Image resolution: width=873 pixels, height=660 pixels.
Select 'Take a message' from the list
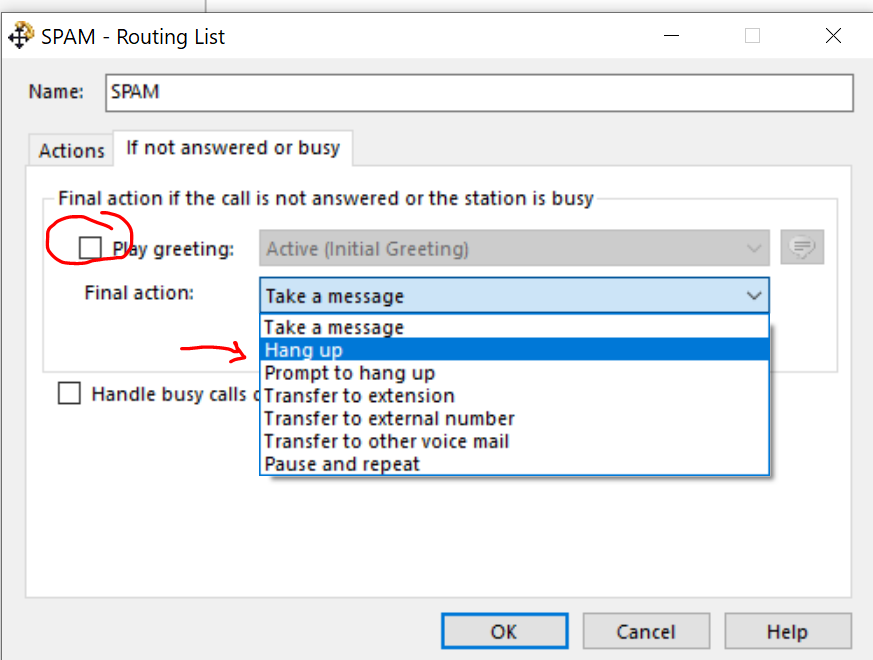point(334,327)
